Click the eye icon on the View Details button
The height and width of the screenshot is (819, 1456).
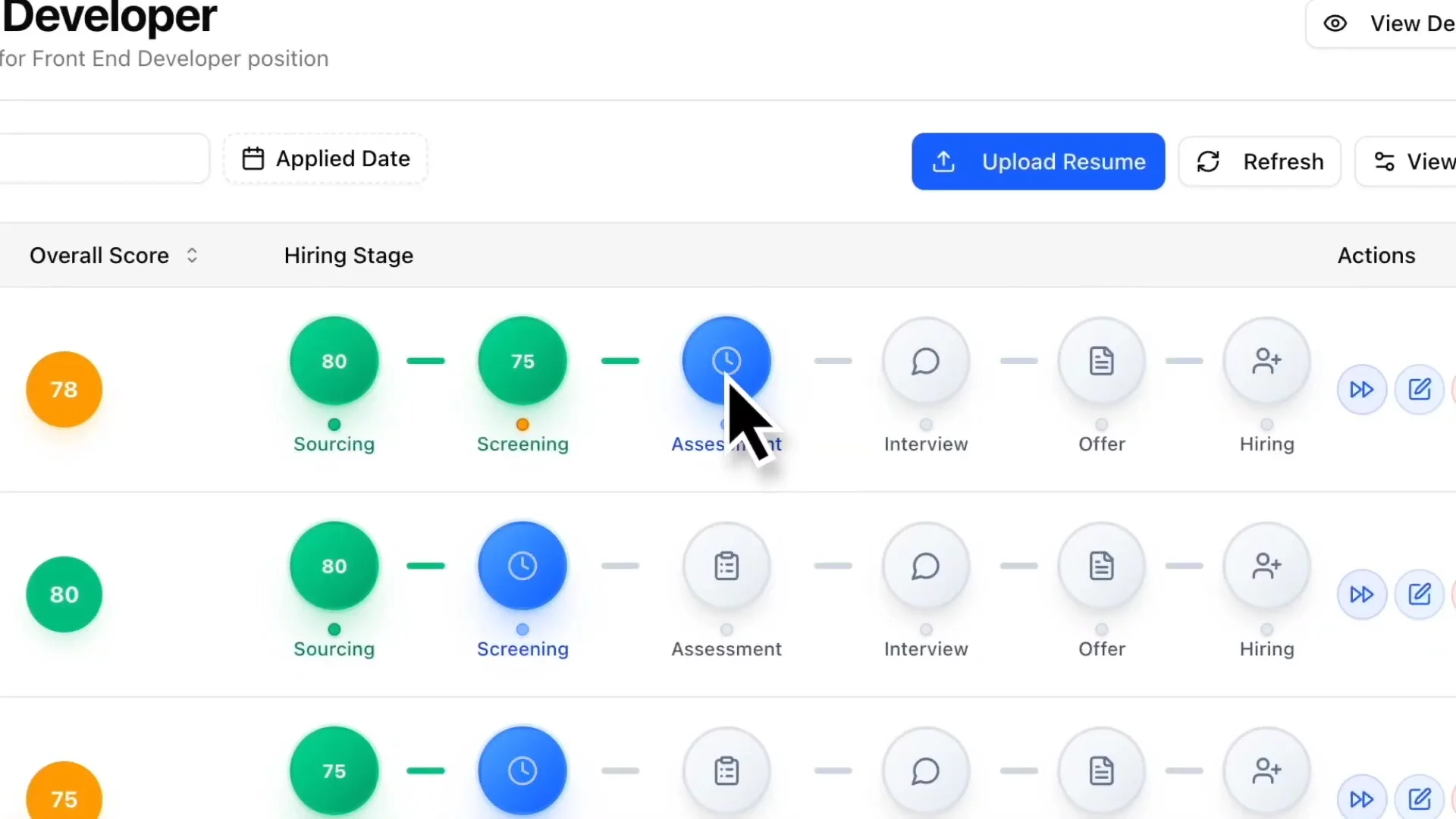pos(1335,24)
